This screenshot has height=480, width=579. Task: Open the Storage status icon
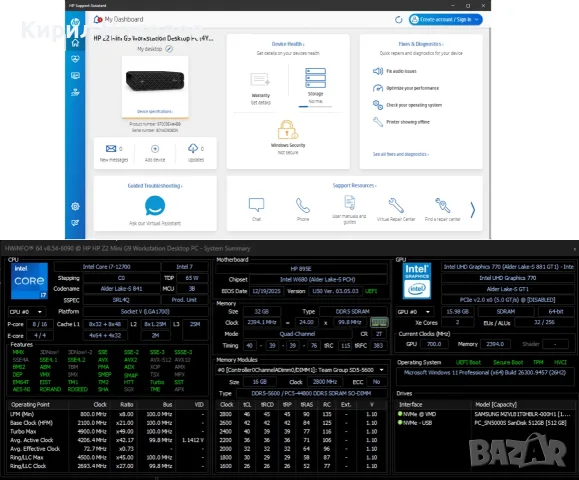click(315, 78)
